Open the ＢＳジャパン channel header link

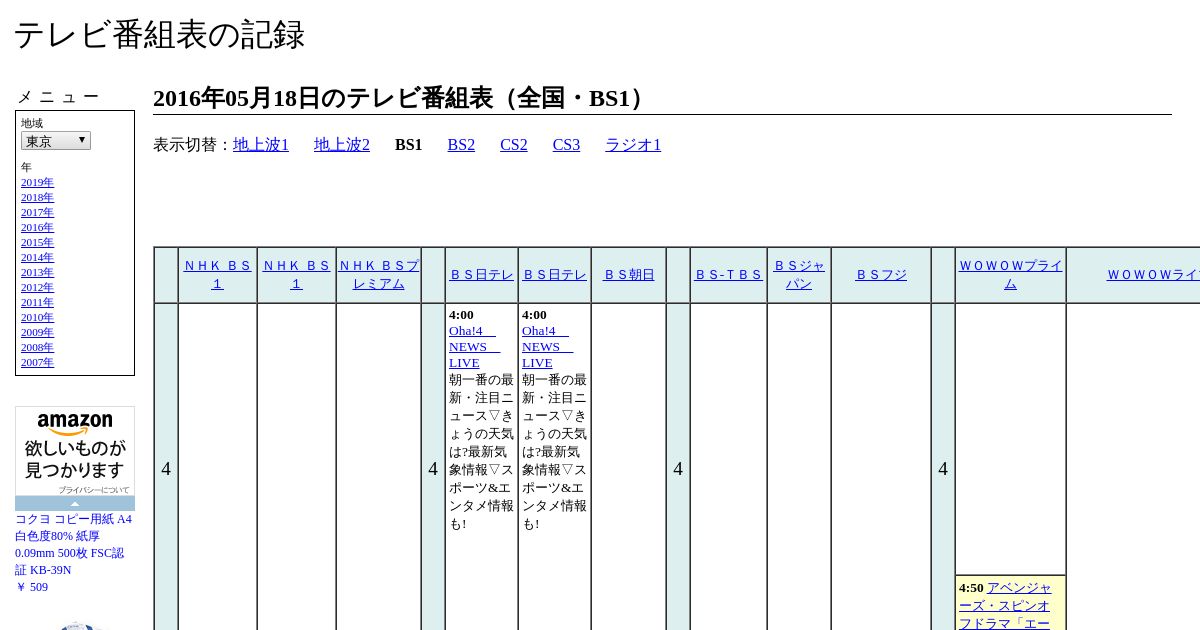coord(799,275)
